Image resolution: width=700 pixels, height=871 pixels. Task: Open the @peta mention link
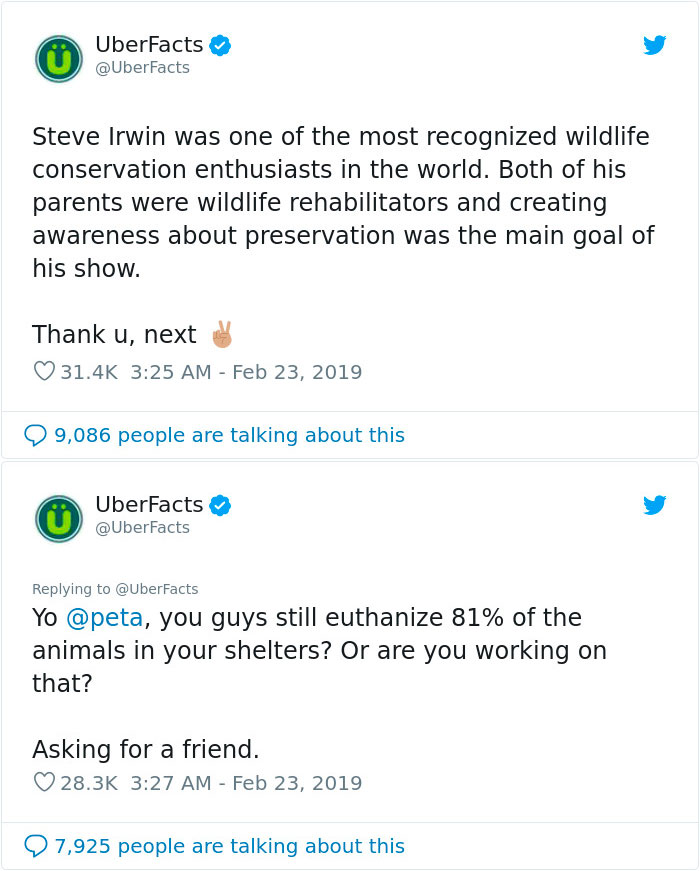103,618
